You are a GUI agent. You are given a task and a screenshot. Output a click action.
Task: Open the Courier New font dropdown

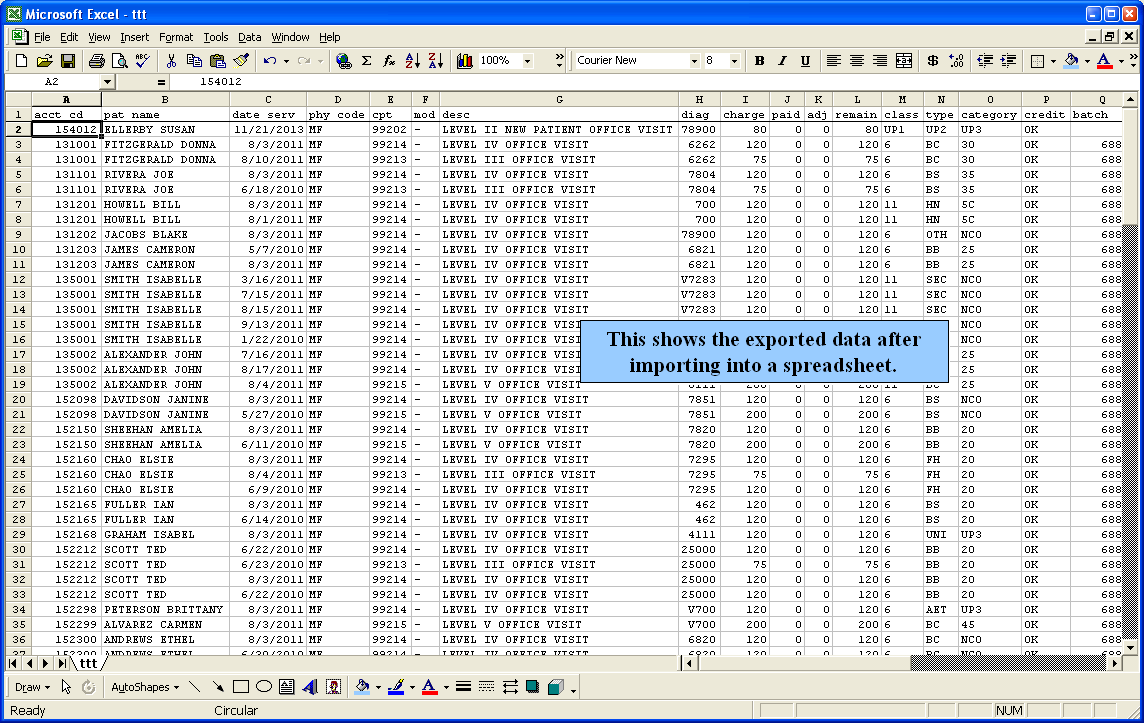tap(694, 61)
